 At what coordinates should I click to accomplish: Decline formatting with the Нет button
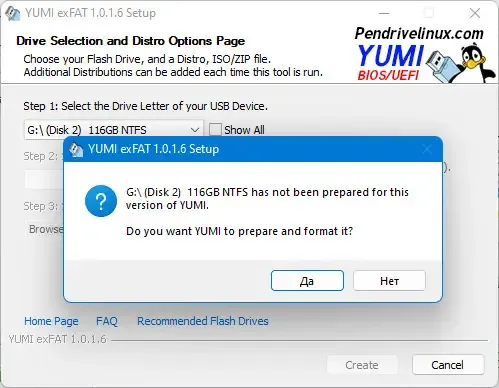tap(389, 281)
